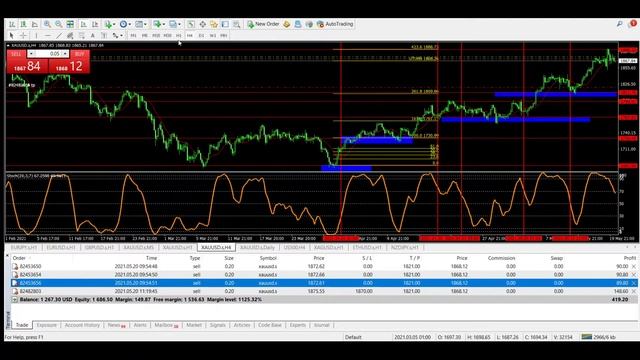Toggle chart auto scroll
The height and width of the screenshot is (360, 640).
coord(83,24)
